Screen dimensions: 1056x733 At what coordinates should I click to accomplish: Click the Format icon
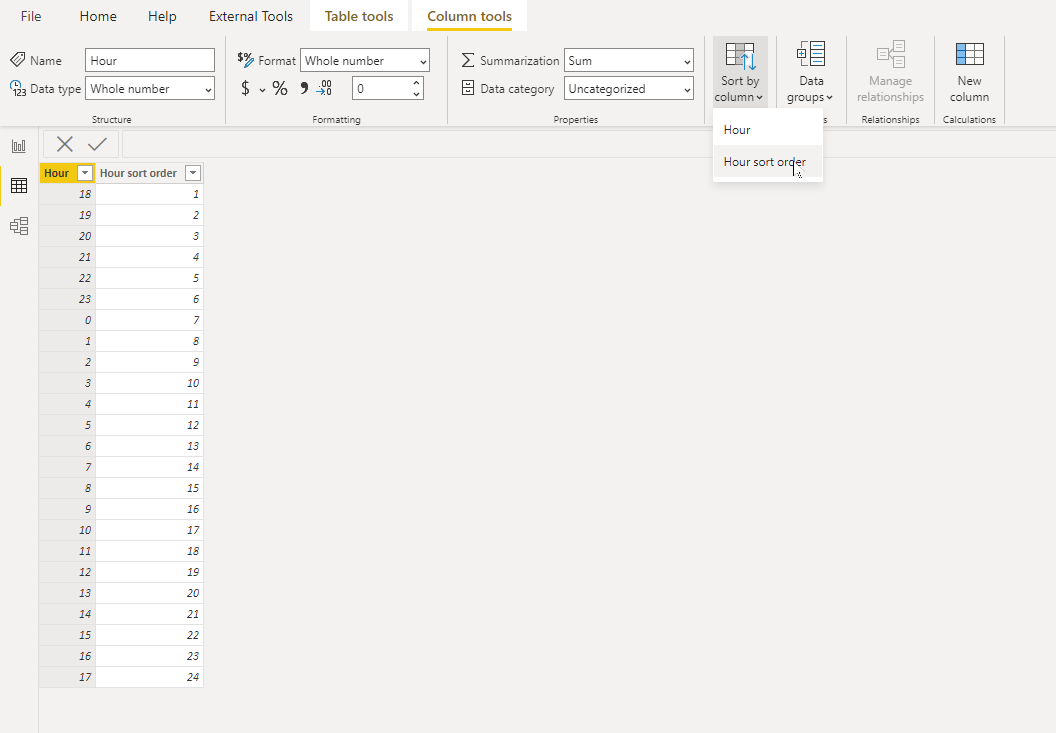(246, 60)
